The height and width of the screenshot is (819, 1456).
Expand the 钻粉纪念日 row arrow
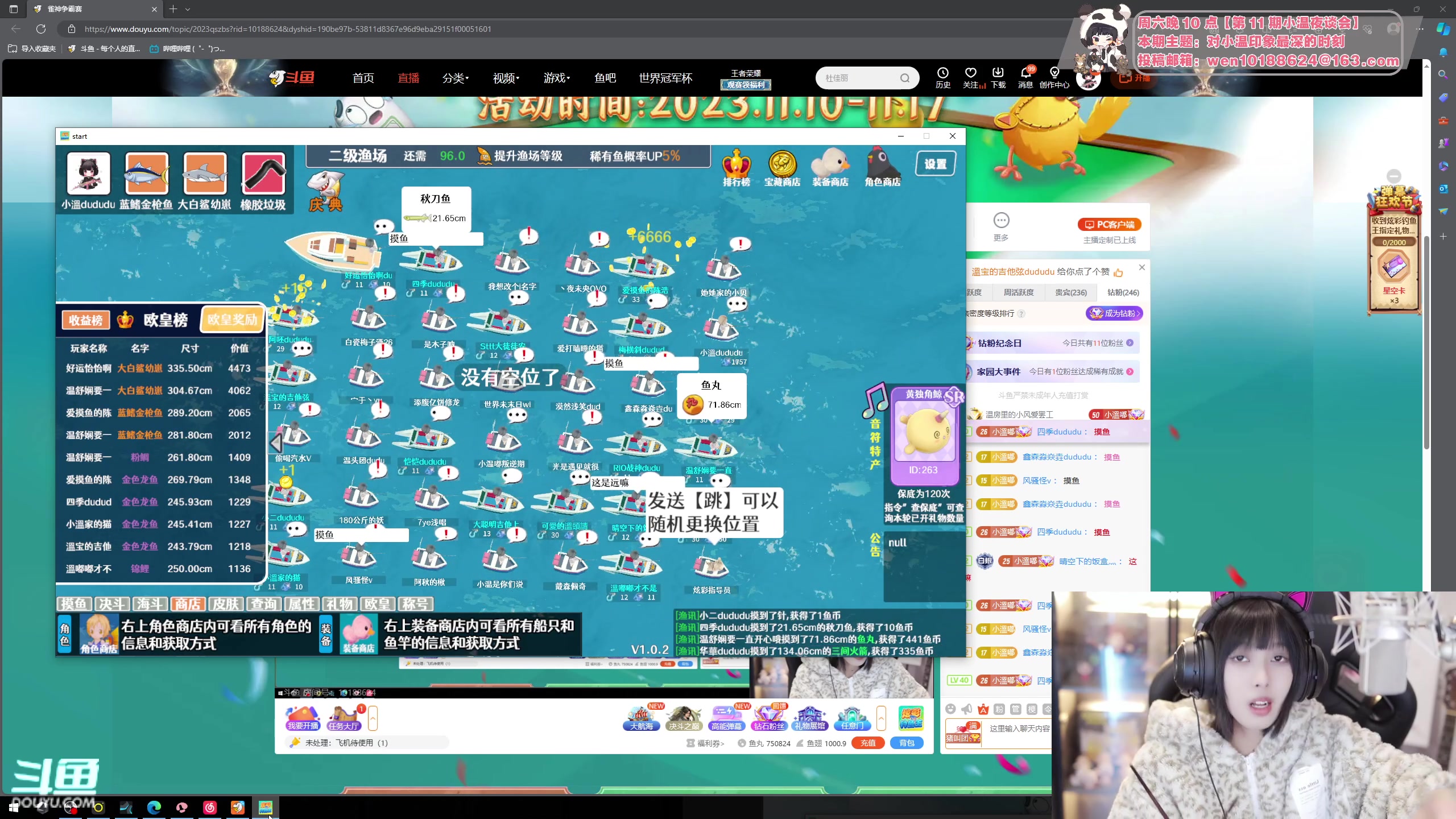click(1130, 343)
